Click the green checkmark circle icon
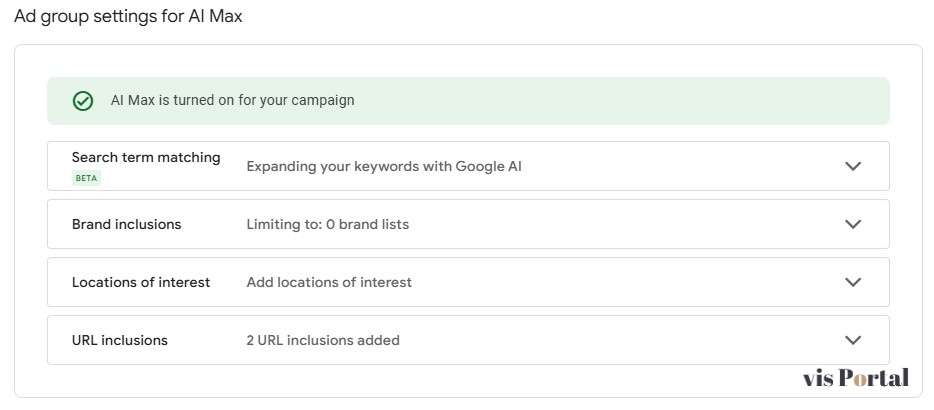The width and height of the screenshot is (934, 410). tap(83, 101)
